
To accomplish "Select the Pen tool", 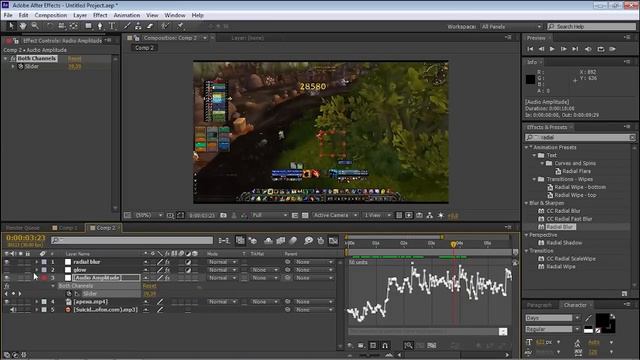I will point(100,26).
